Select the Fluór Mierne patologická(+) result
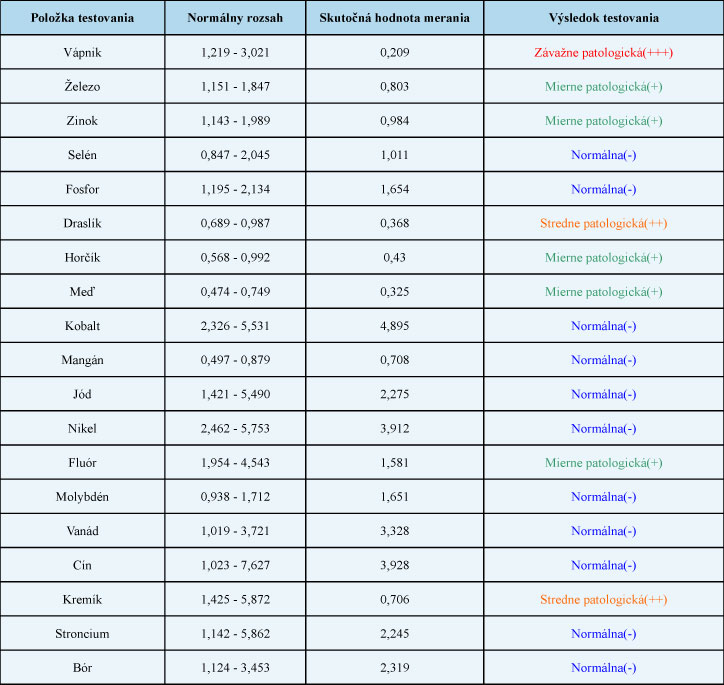The width and height of the screenshot is (724, 685). (x=603, y=463)
